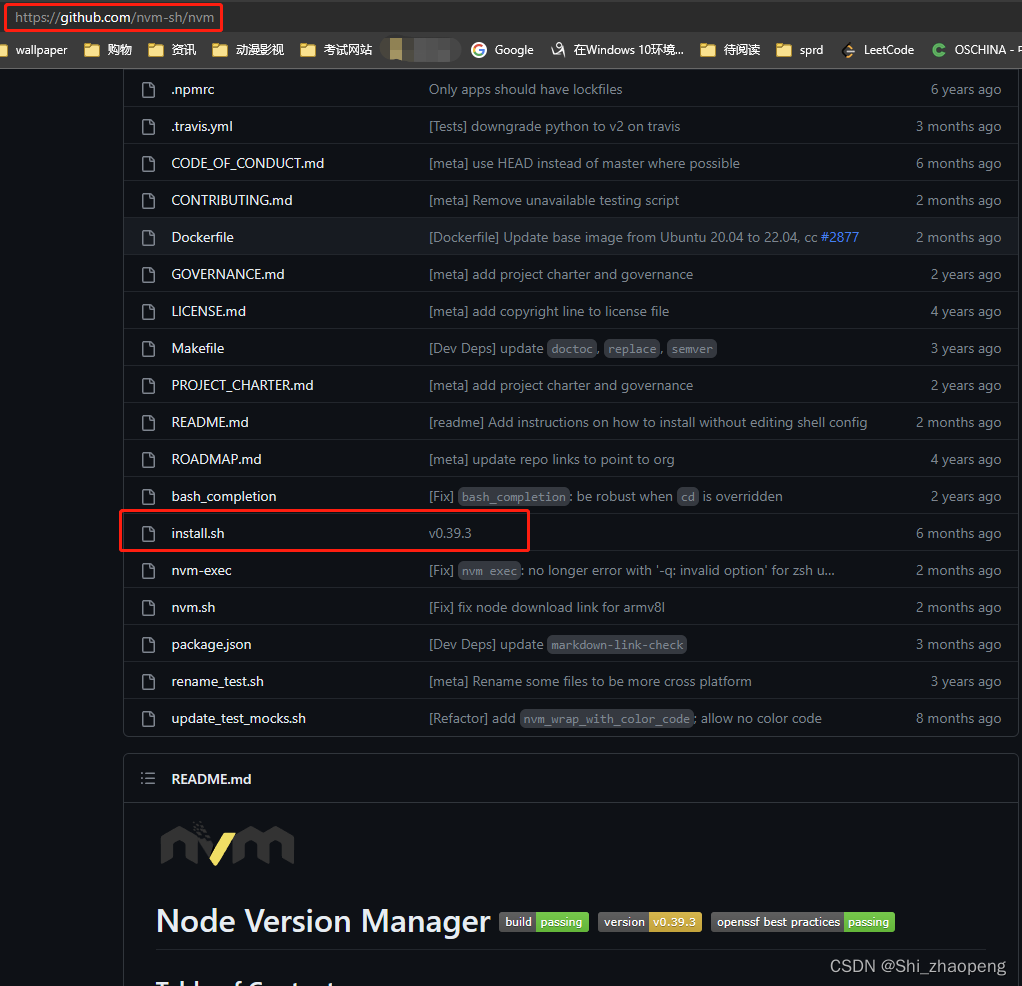This screenshot has width=1022, height=986.
Task: Click the Node Version Manager heading
Action: point(323,921)
